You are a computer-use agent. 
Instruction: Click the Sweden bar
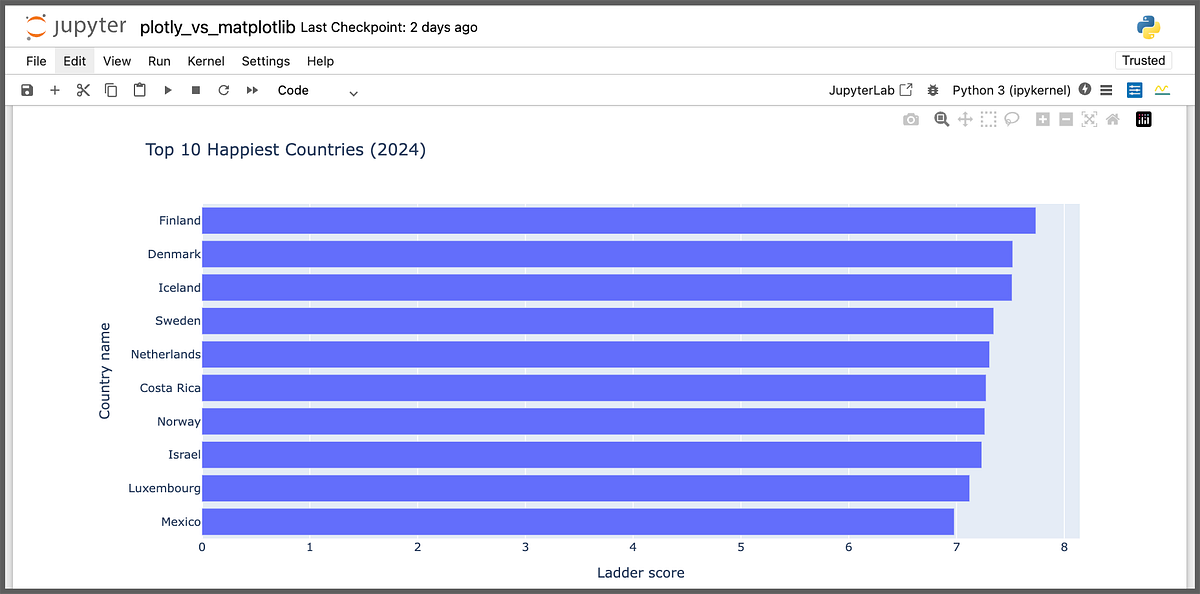(x=598, y=321)
